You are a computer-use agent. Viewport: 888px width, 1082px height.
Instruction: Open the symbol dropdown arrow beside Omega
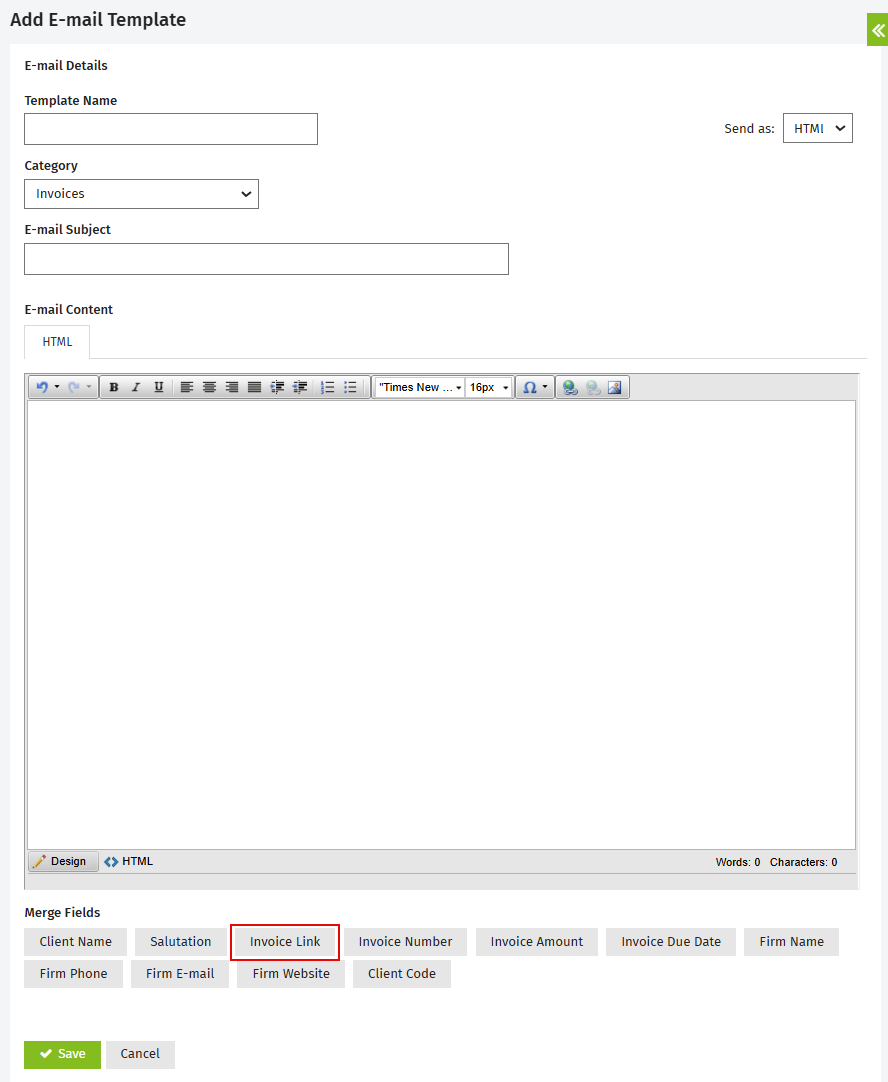pos(545,387)
